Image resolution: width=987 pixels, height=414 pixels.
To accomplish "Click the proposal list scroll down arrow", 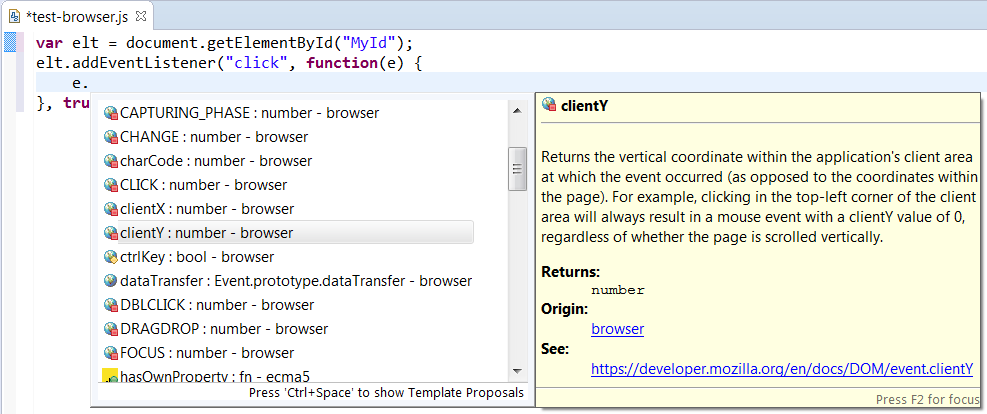I will click(517, 371).
